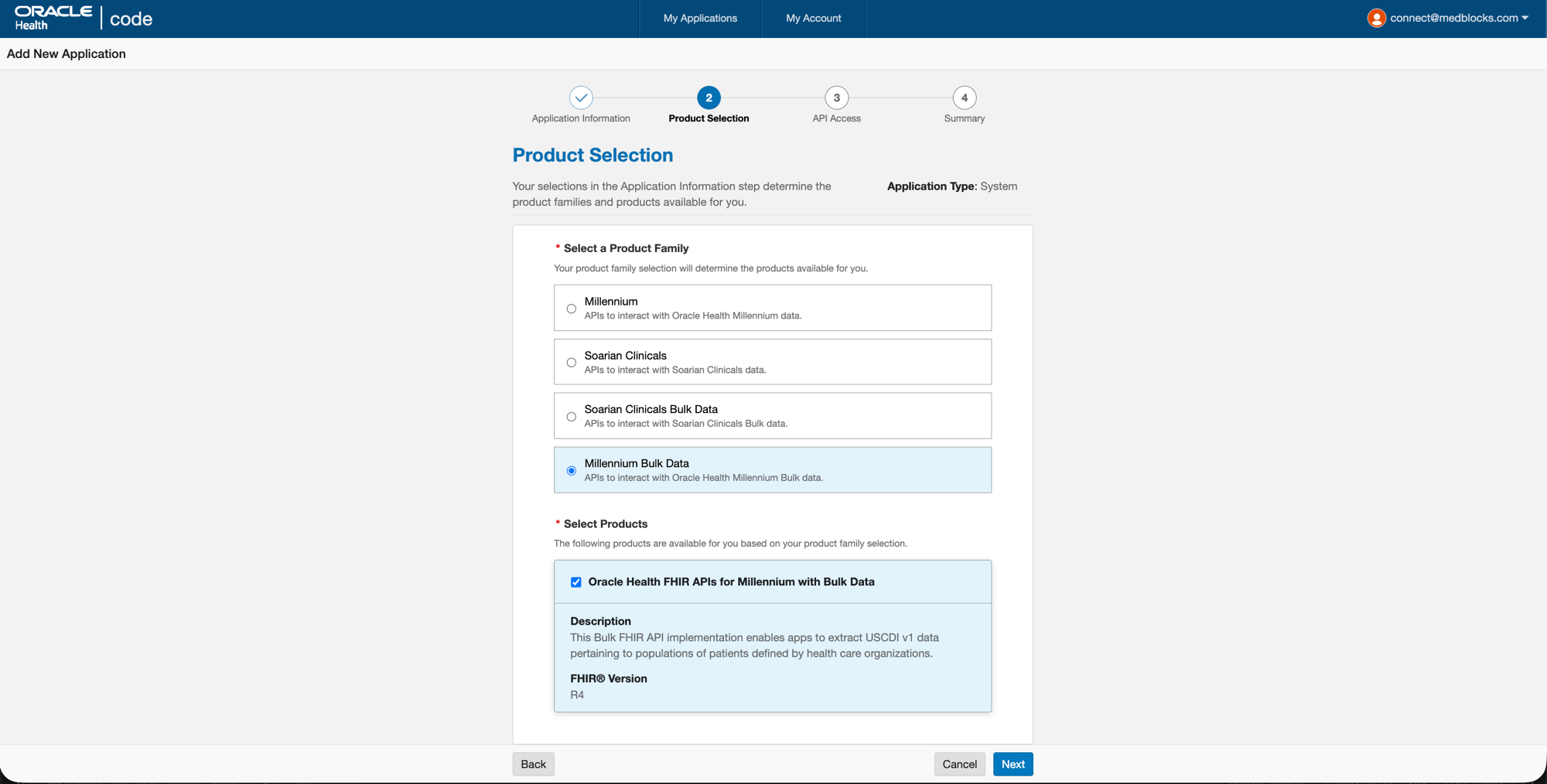Select Soarian Clinicals Bulk Data radio button
This screenshot has width=1547, height=784.
click(572, 417)
